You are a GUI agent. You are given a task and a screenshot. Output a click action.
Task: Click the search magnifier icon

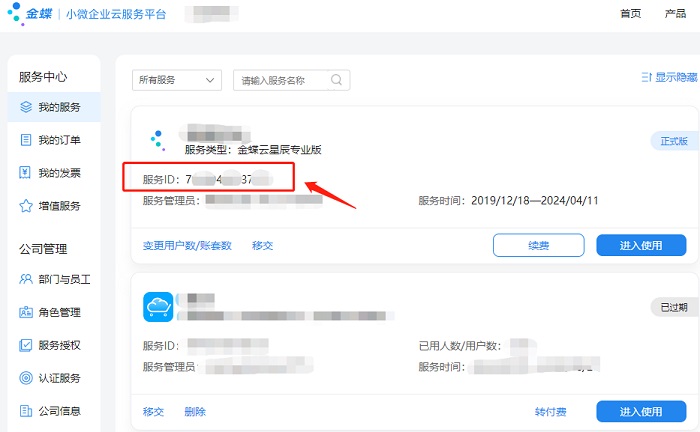(x=337, y=80)
